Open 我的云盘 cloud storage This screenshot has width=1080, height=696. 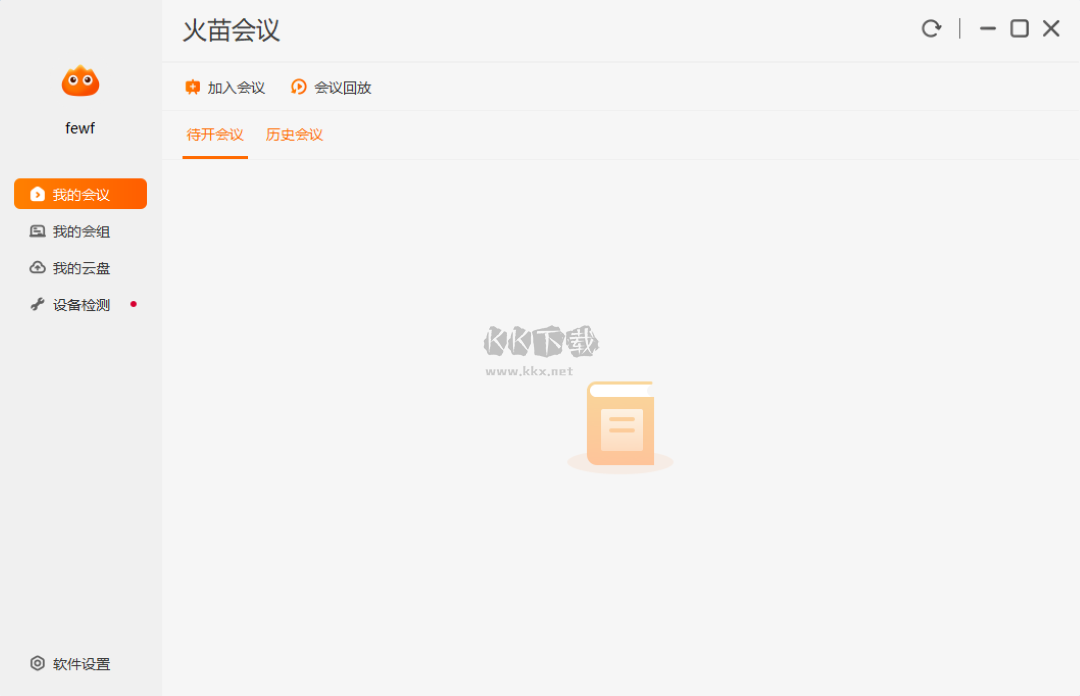(x=80, y=267)
